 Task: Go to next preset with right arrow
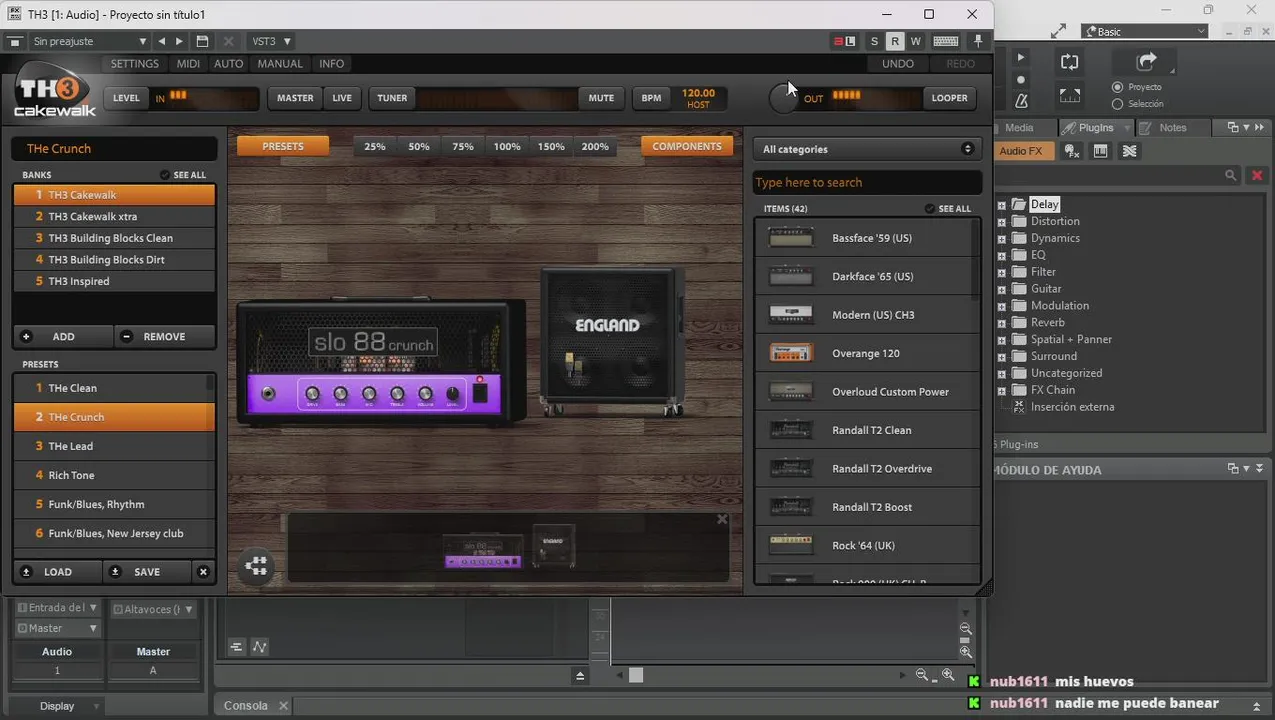[x=179, y=41]
